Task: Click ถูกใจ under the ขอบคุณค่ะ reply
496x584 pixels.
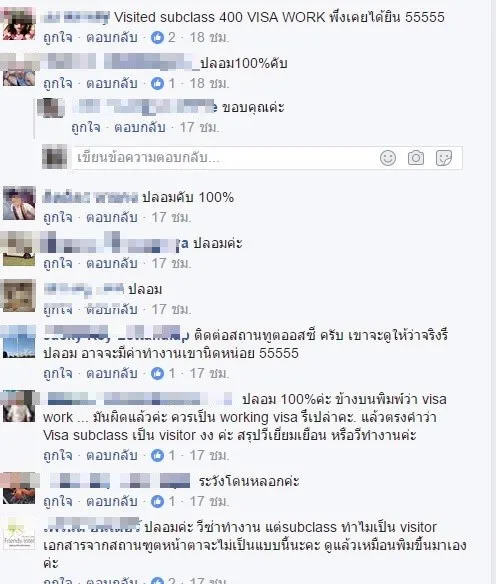Action: click(86, 127)
